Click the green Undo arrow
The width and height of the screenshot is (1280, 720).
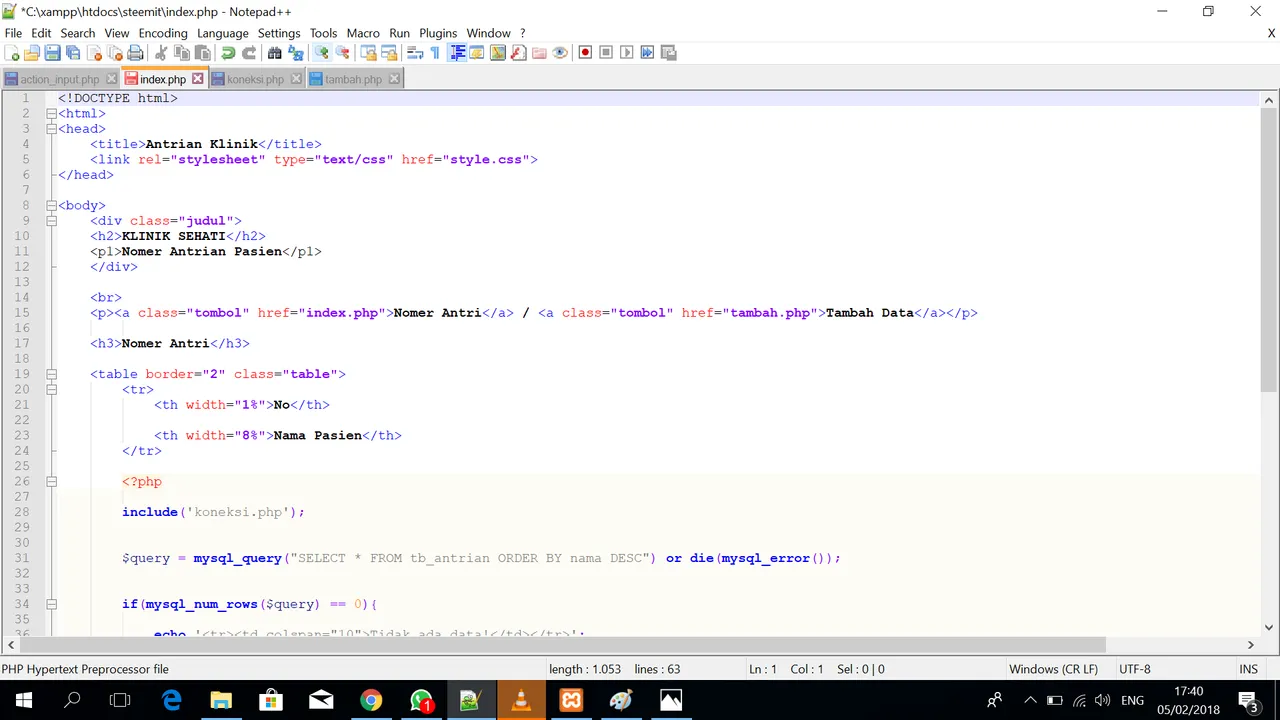[x=228, y=53]
